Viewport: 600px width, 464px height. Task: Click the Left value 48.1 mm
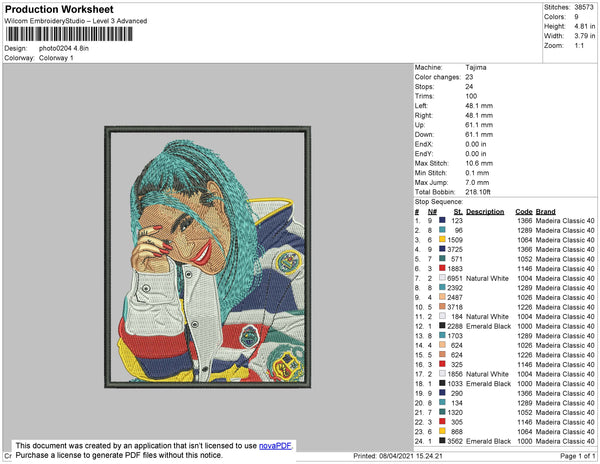[479, 106]
